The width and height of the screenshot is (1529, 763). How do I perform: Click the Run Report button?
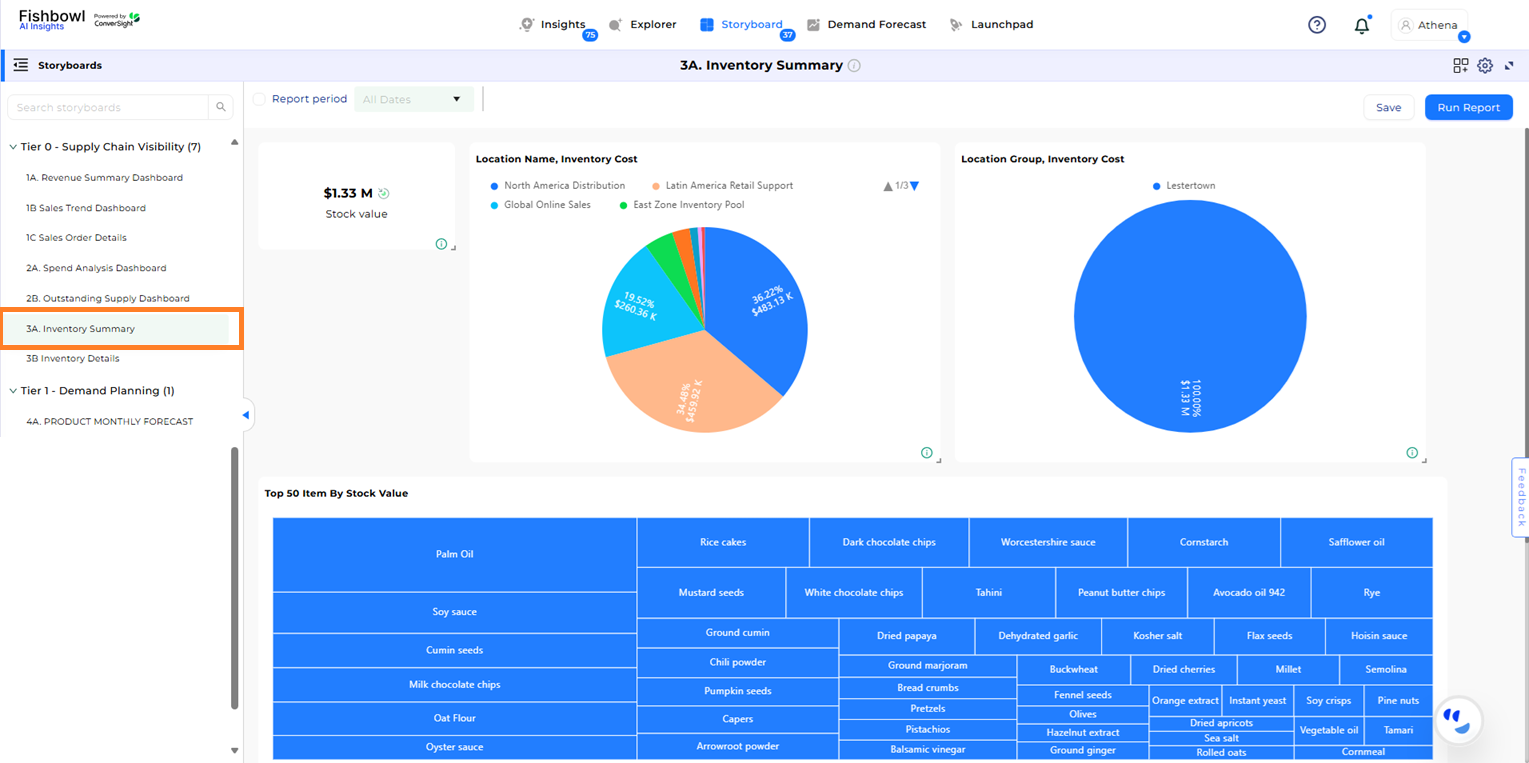(x=1468, y=107)
